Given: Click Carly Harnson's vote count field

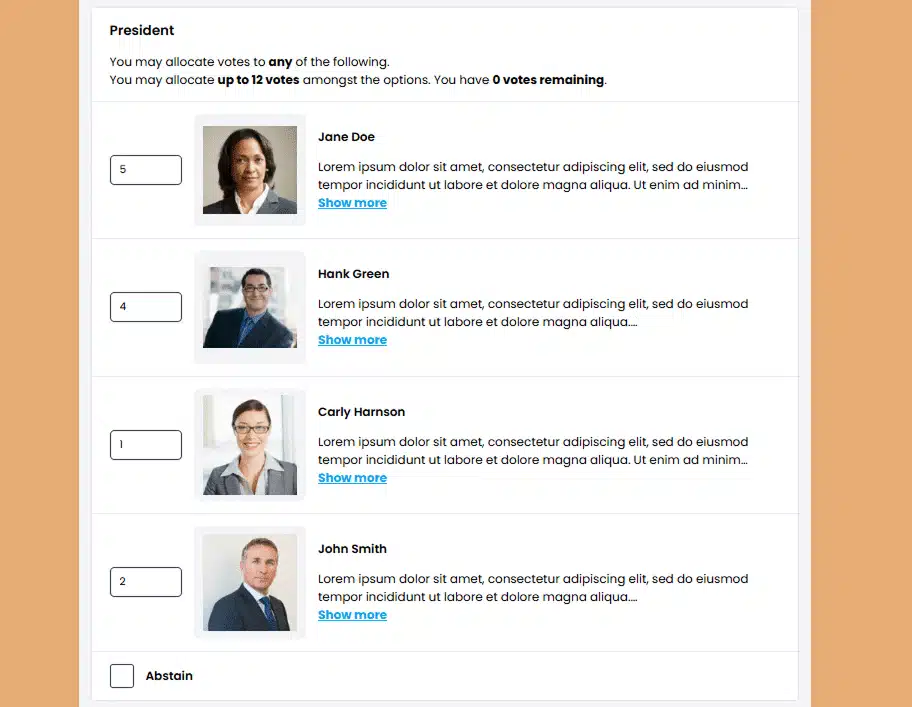Looking at the screenshot, I should coord(145,444).
